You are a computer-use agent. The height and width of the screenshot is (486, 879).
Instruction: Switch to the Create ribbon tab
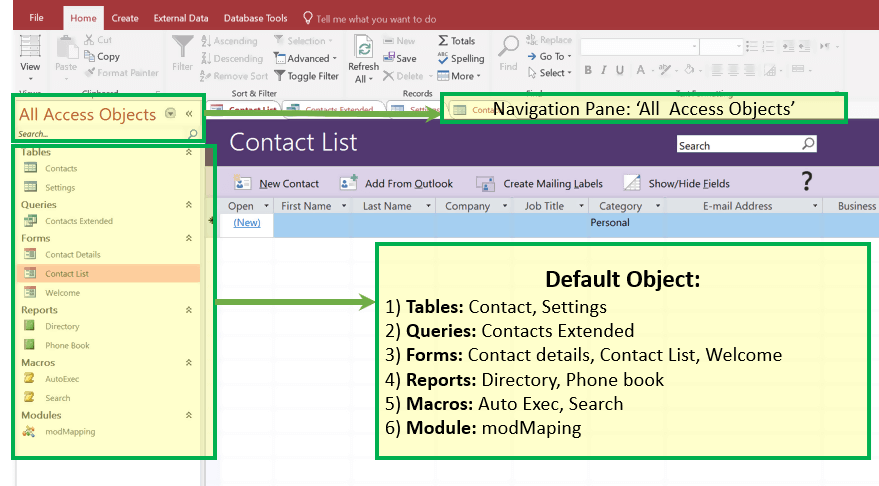pos(125,18)
